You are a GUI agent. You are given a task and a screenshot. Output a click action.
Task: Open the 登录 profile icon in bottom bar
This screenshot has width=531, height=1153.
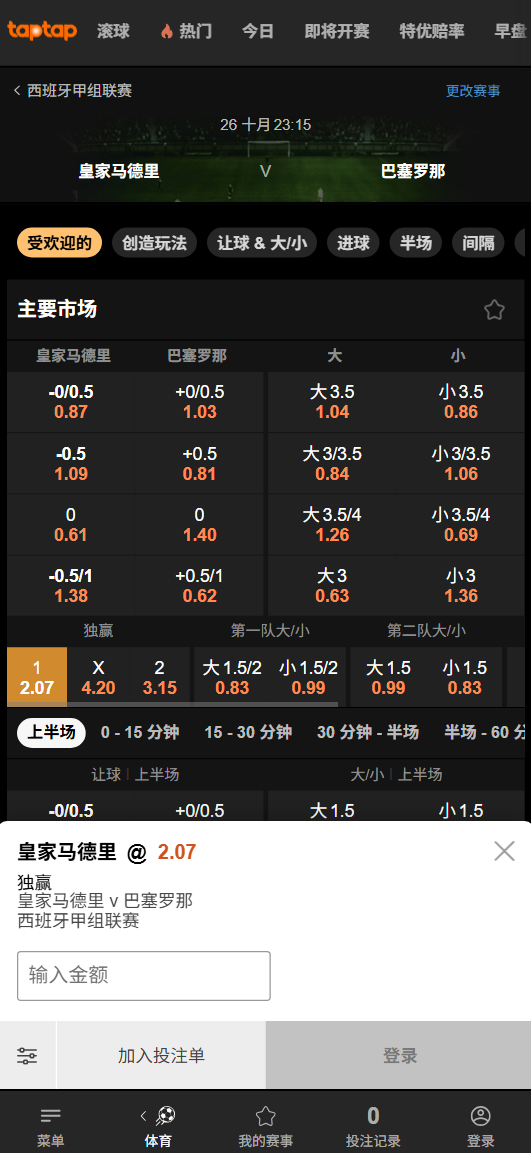coord(480,1127)
